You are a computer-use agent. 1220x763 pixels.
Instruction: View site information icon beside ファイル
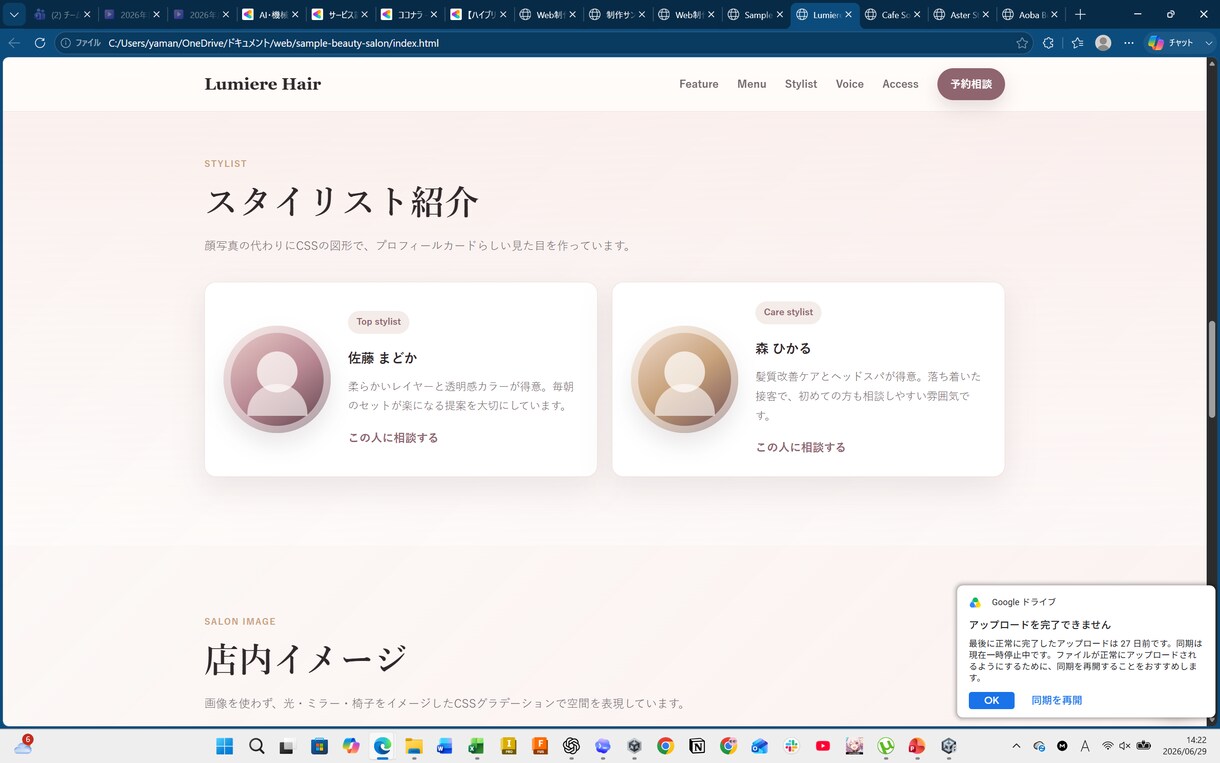click(66, 43)
